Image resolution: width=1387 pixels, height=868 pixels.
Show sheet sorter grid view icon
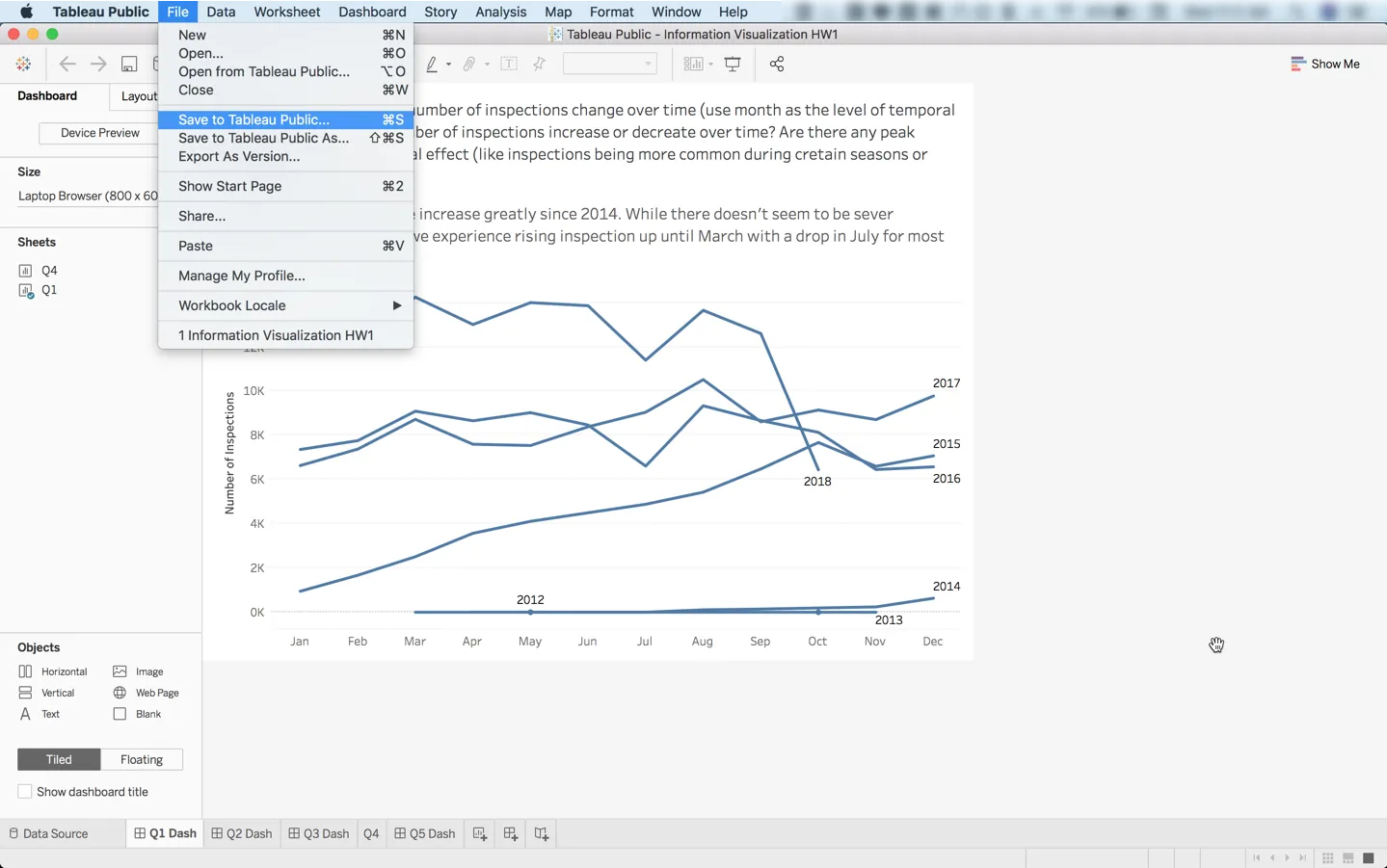pyautogui.click(x=1328, y=857)
